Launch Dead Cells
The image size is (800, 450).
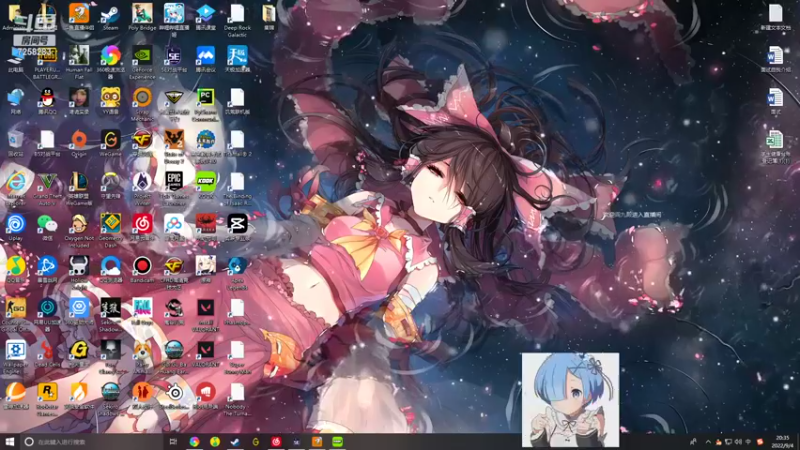click(x=47, y=353)
